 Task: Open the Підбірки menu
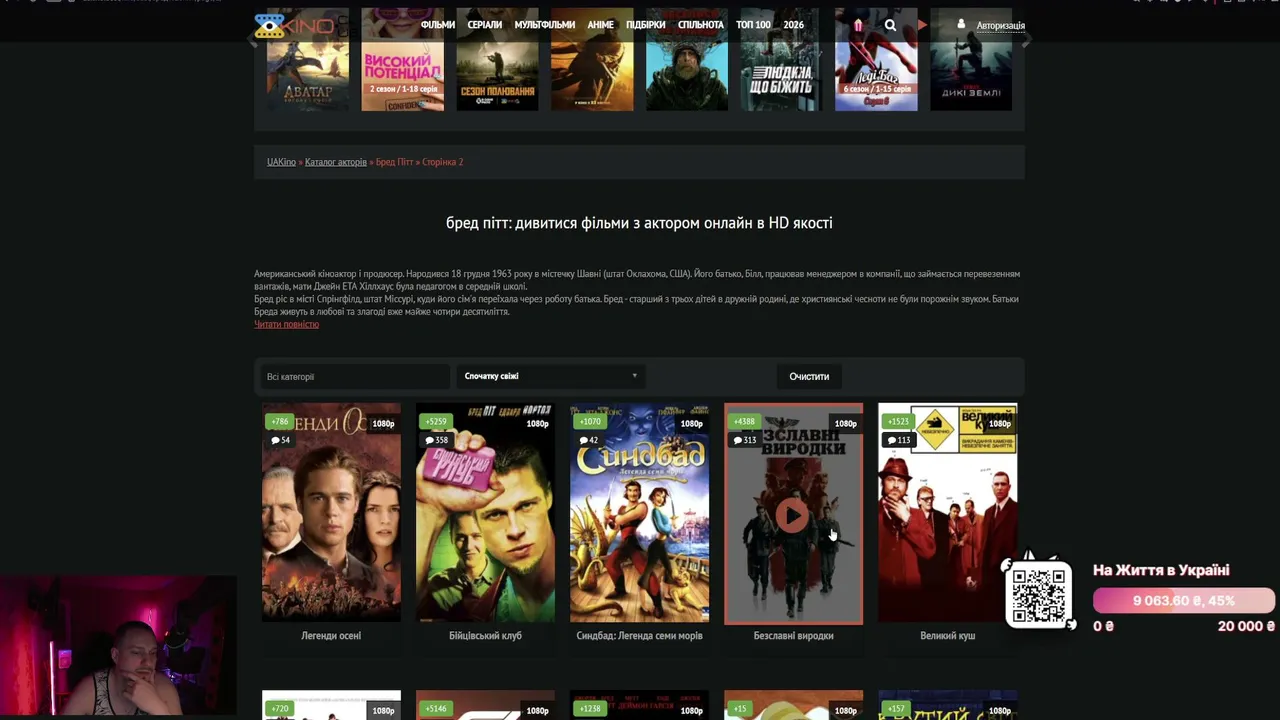645,25
